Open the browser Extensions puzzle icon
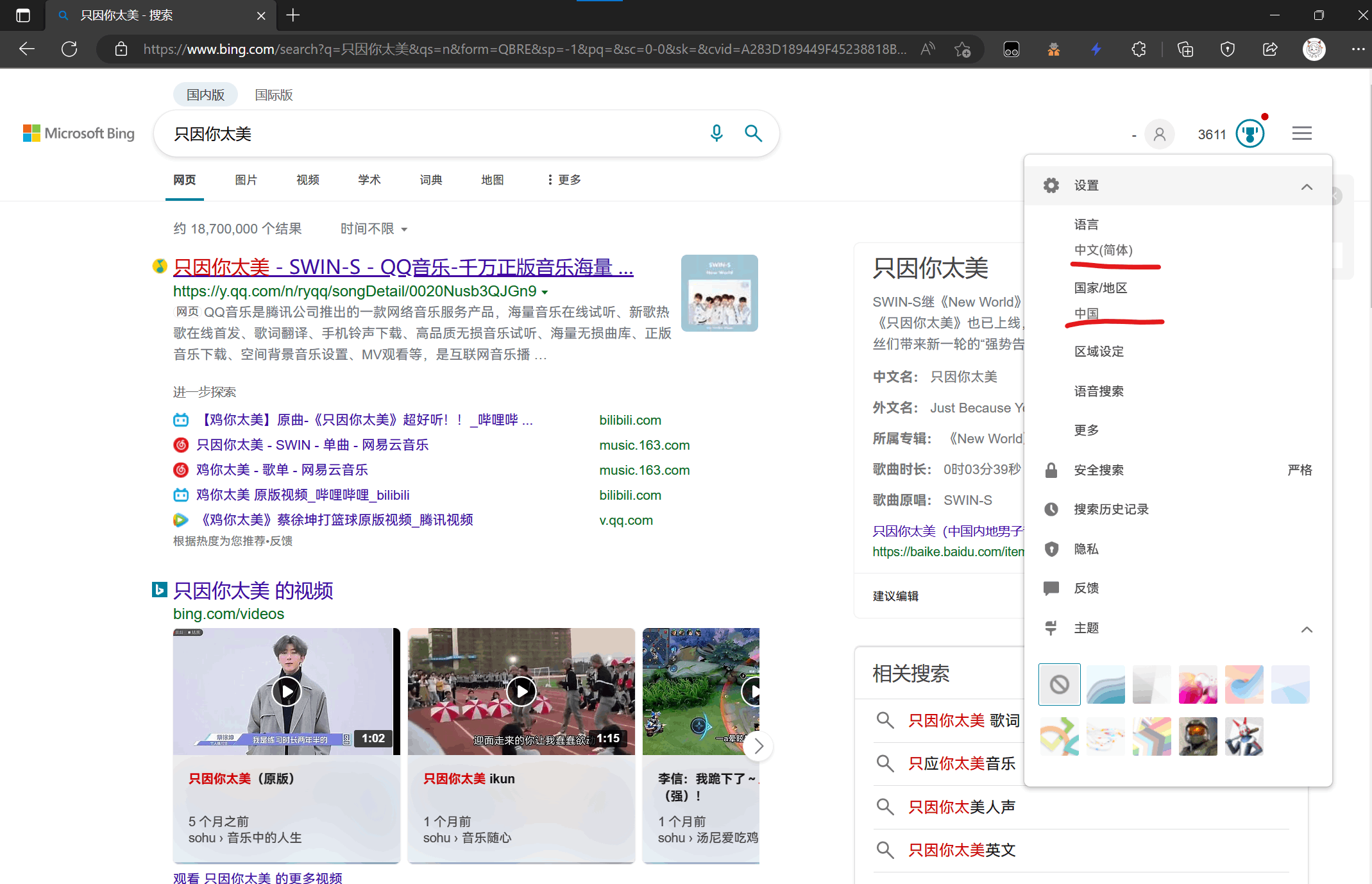Viewport: 1372px width, 884px height. [x=1139, y=49]
